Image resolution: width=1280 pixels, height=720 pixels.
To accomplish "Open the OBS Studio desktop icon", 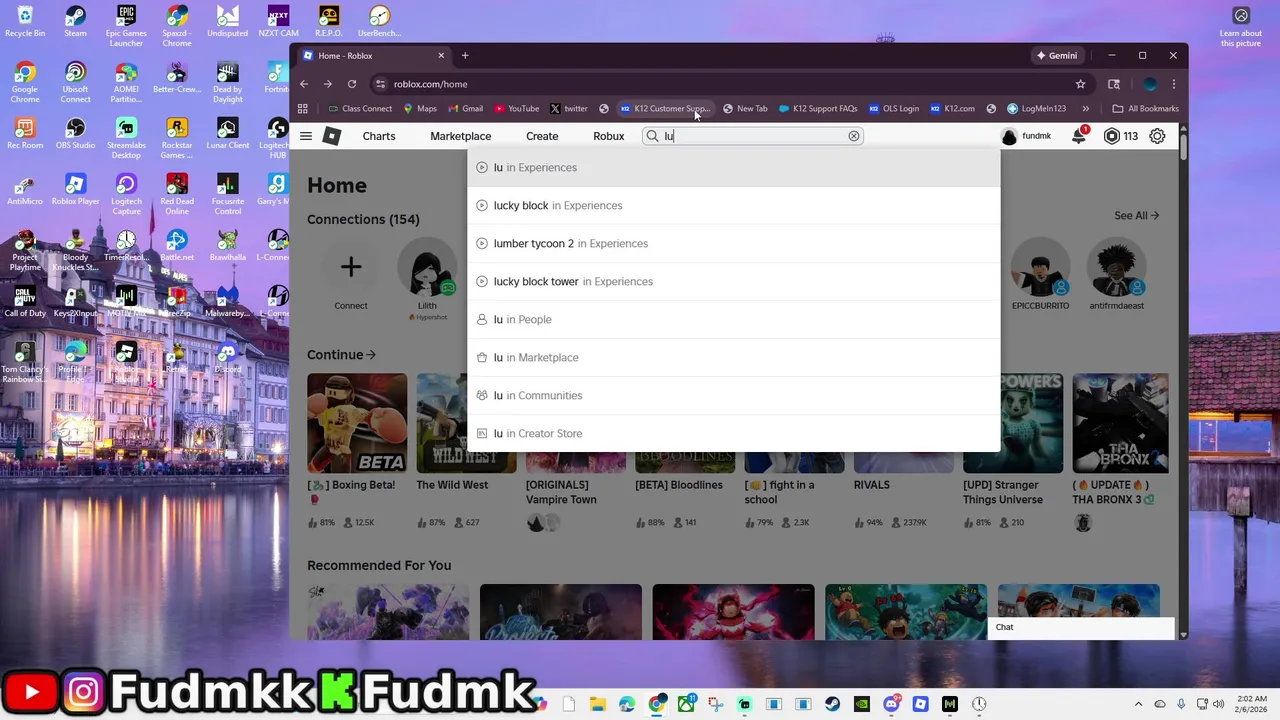I will tap(75, 135).
